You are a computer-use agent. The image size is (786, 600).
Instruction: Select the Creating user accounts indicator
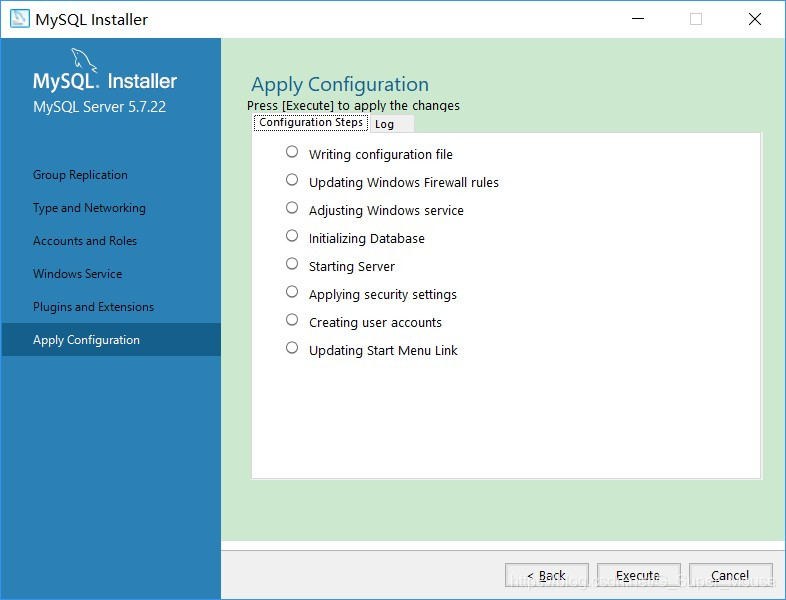(292, 320)
